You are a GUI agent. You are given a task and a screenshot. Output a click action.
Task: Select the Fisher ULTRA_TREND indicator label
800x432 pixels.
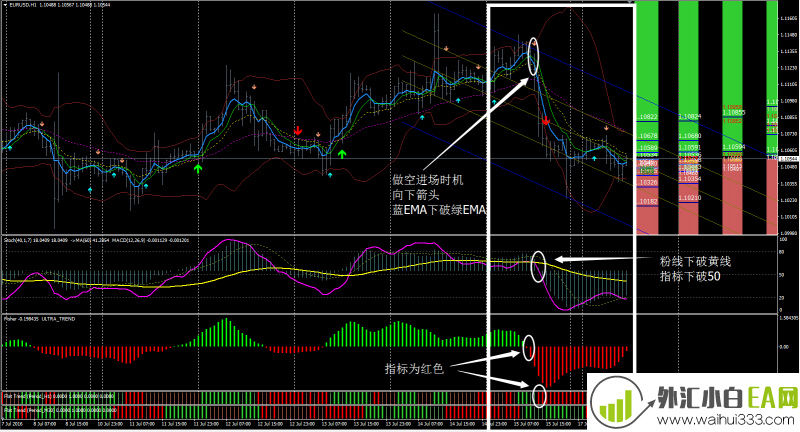(x=40, y=319)
